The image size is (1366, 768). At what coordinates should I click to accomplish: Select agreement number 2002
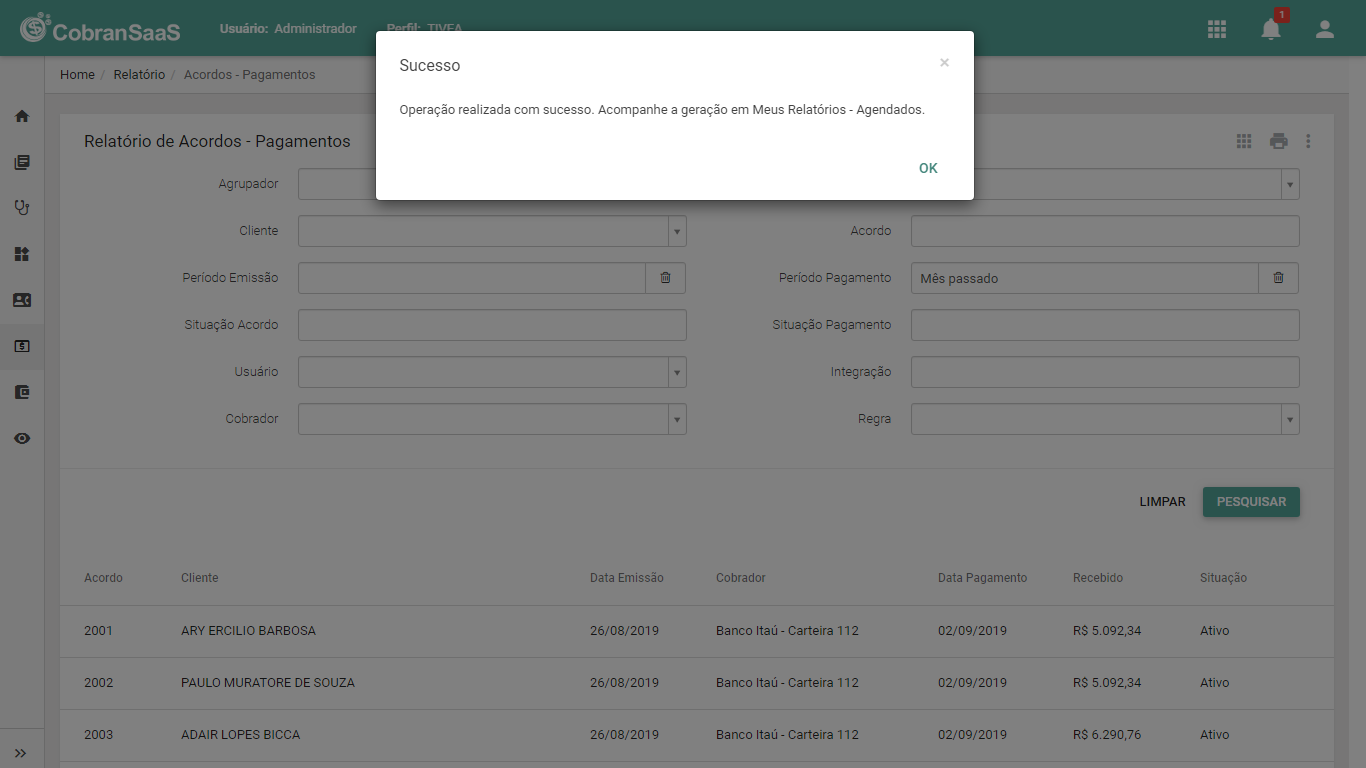(x=99, y=683)
